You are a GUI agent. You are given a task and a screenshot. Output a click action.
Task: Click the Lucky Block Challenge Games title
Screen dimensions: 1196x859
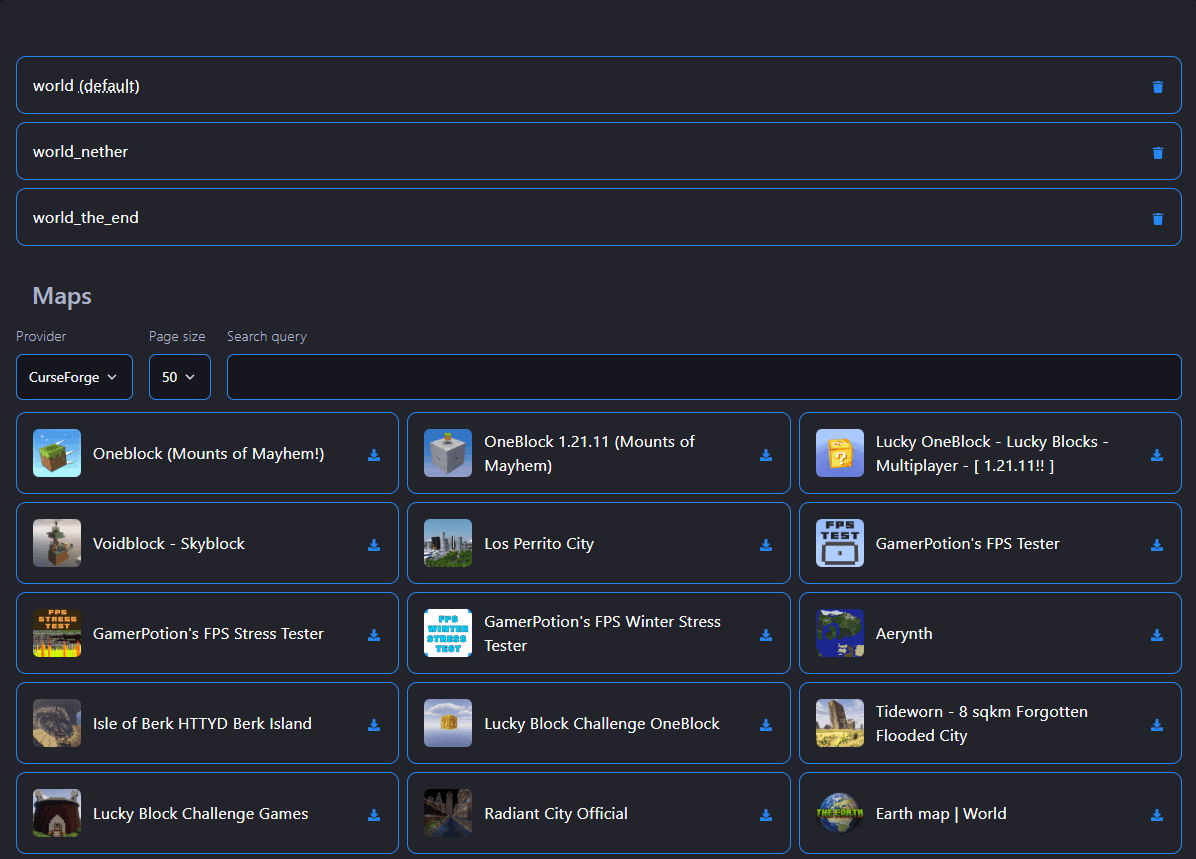pyautogui.click(x=201, y=813)
